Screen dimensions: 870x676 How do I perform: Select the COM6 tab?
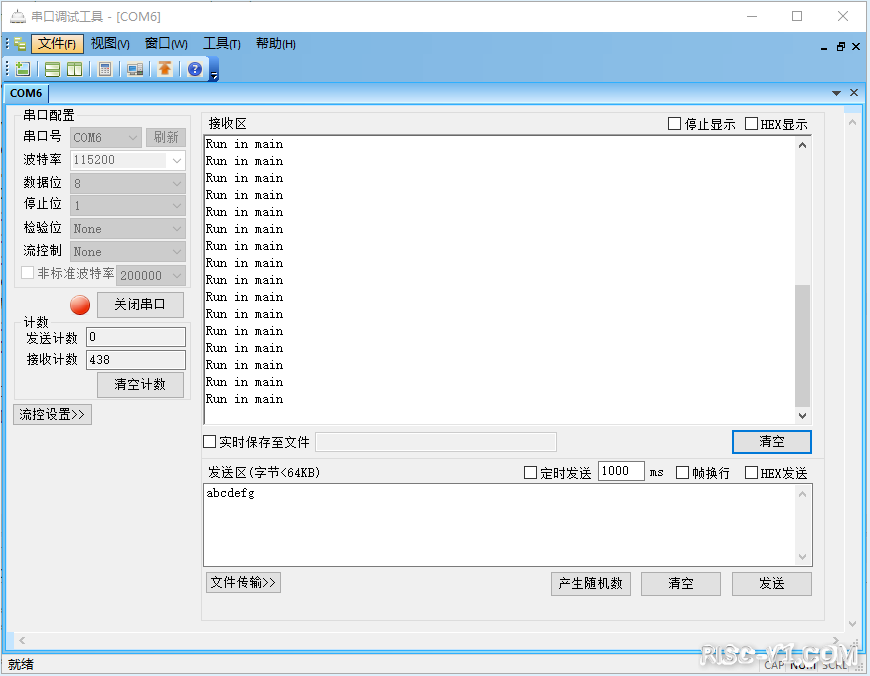pyautogui.click(x=26, y=93)
